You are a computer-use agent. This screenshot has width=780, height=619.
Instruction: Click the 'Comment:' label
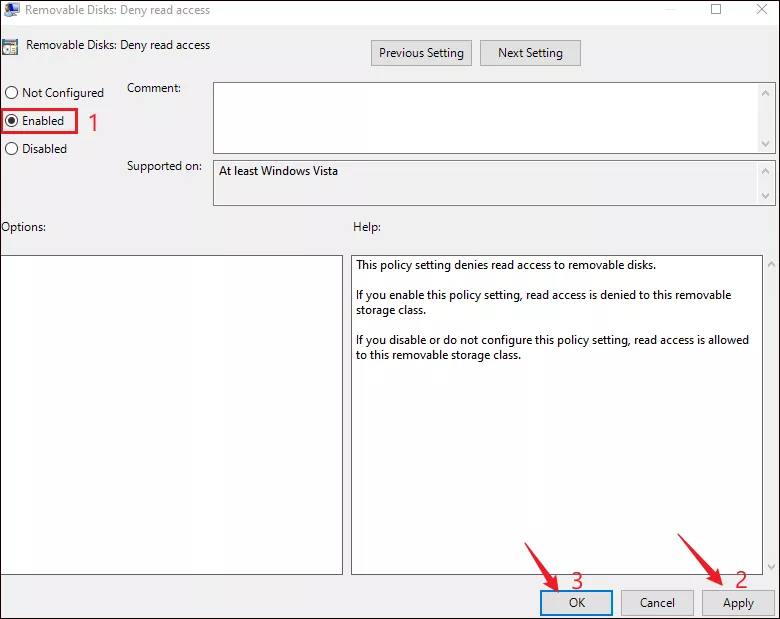tap(154, 88)
